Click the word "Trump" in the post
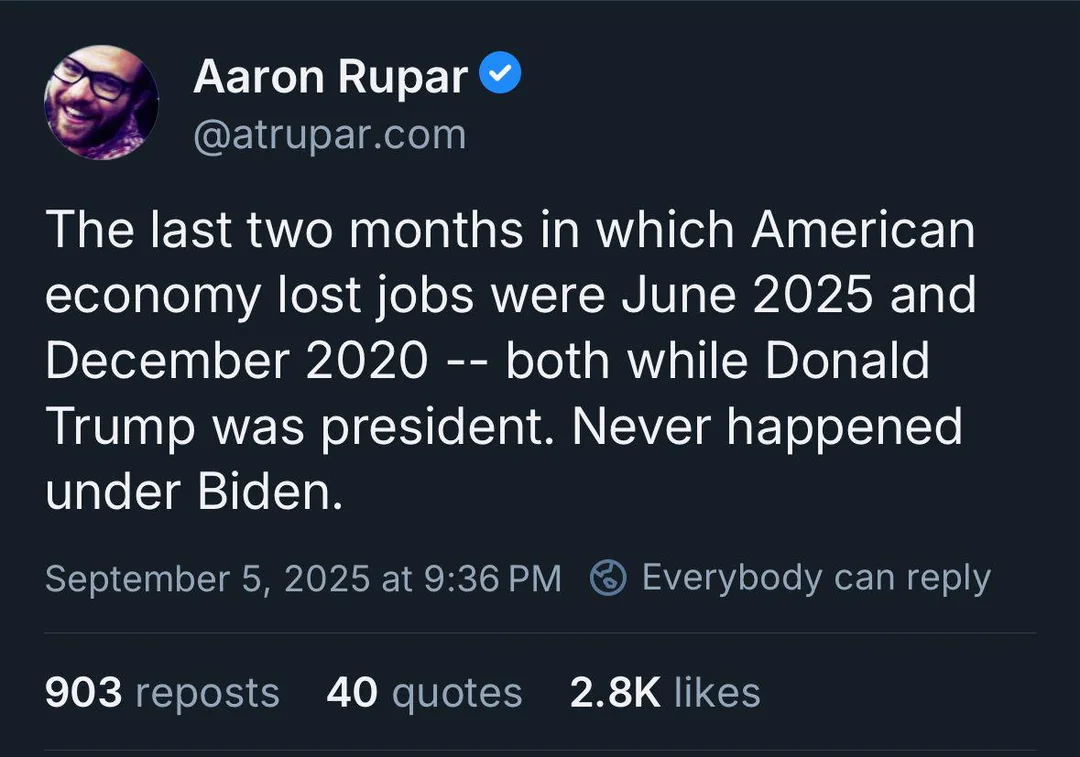This screenshot has width=1080, height=757. [x=120, y=428]
